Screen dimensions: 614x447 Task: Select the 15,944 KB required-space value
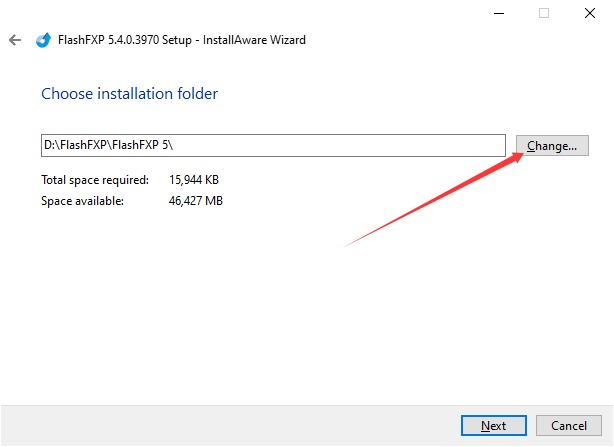pos(196,180)
